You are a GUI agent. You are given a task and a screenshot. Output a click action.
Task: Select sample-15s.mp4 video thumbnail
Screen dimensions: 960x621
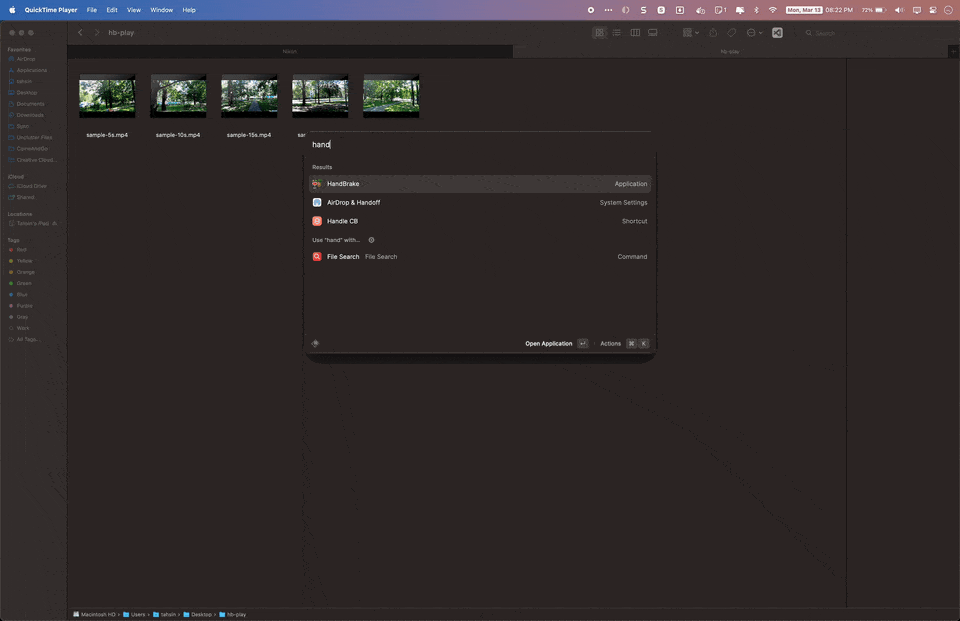pos(249,96)
